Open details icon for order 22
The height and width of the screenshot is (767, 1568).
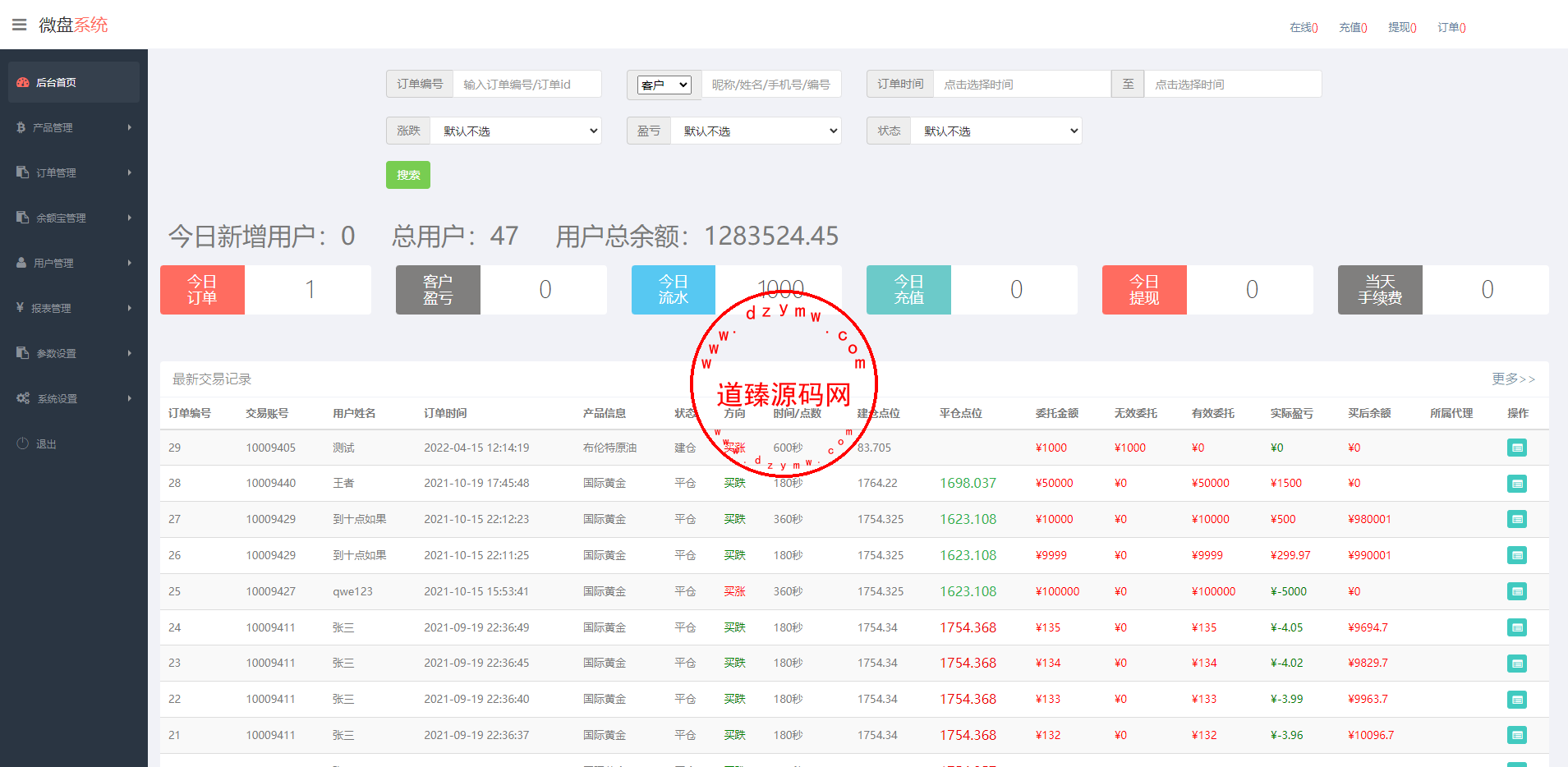(1517, 700)
